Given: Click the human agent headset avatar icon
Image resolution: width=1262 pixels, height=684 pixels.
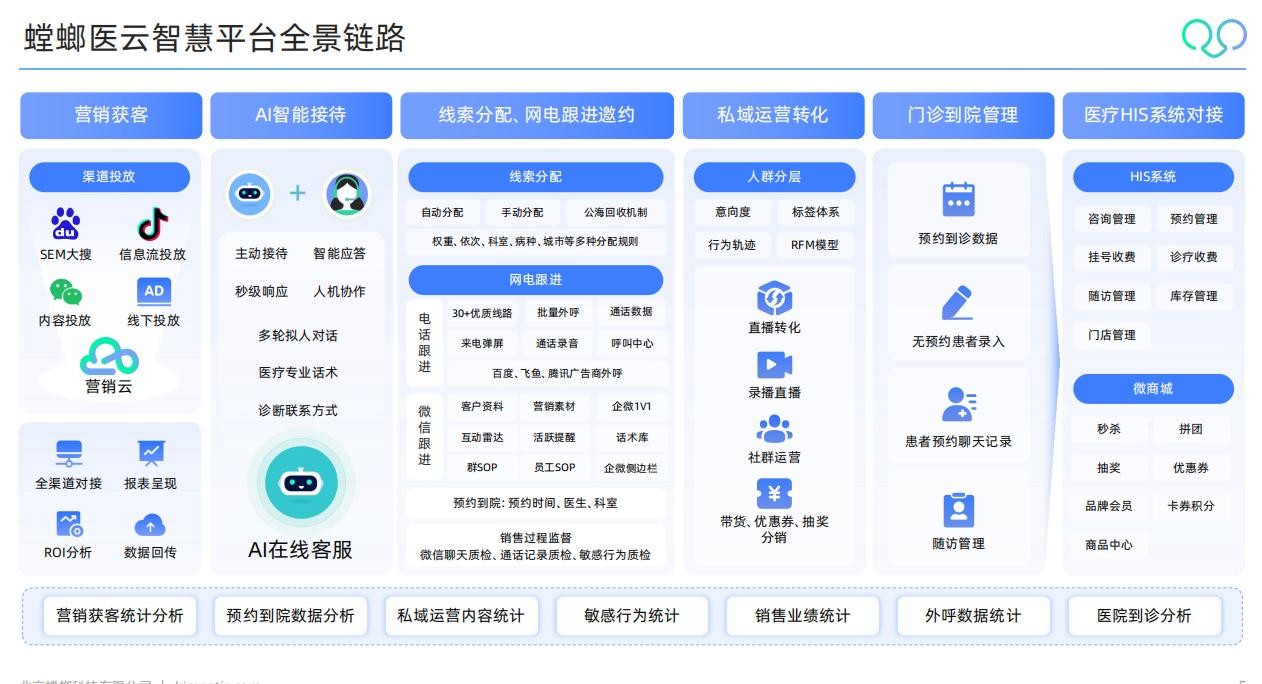Looking at the screenshot, I should (x=347, y=193).
